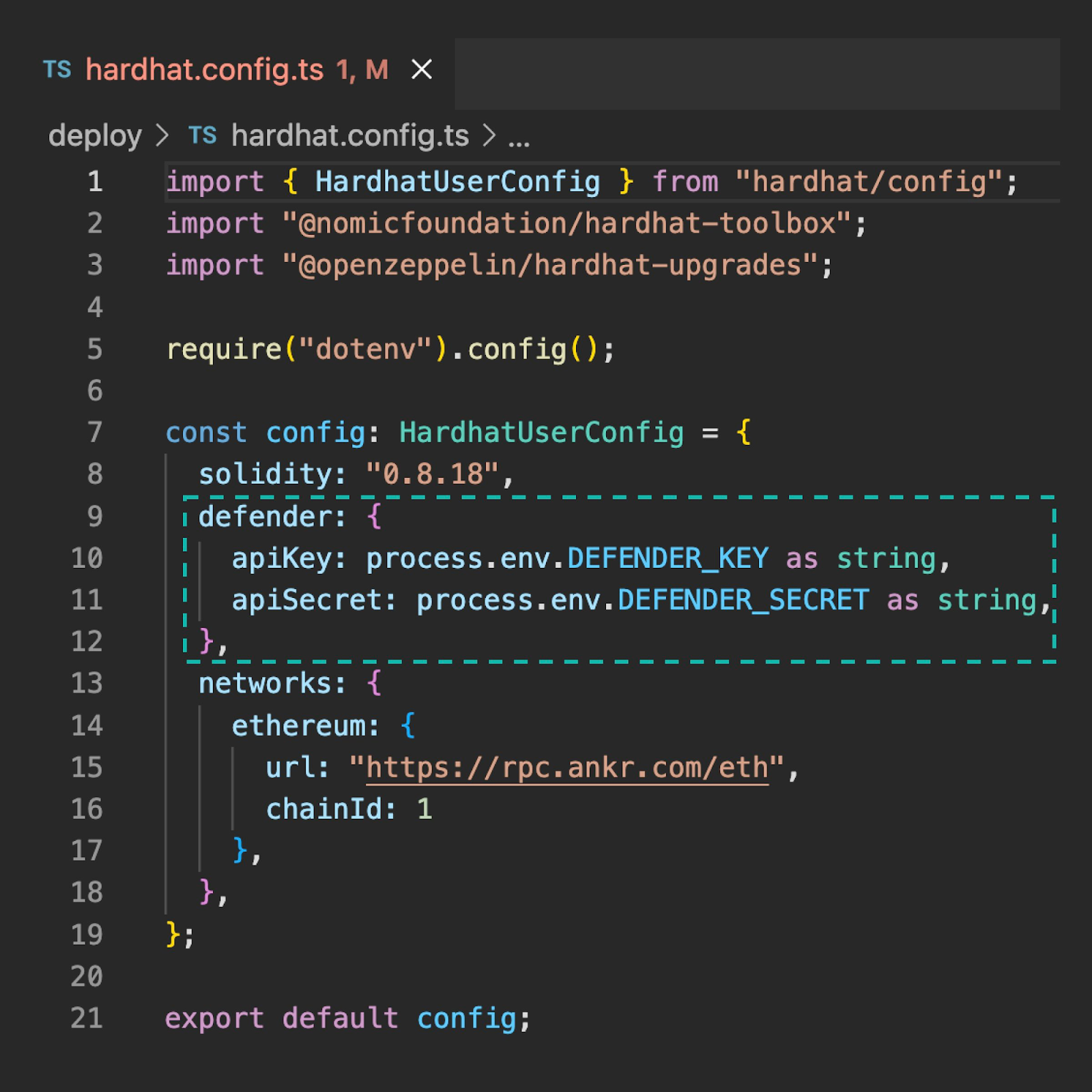Click the HardhatUserConfig type annotation on line 7
1092x1092 pixels.
(x=541, y=433)
